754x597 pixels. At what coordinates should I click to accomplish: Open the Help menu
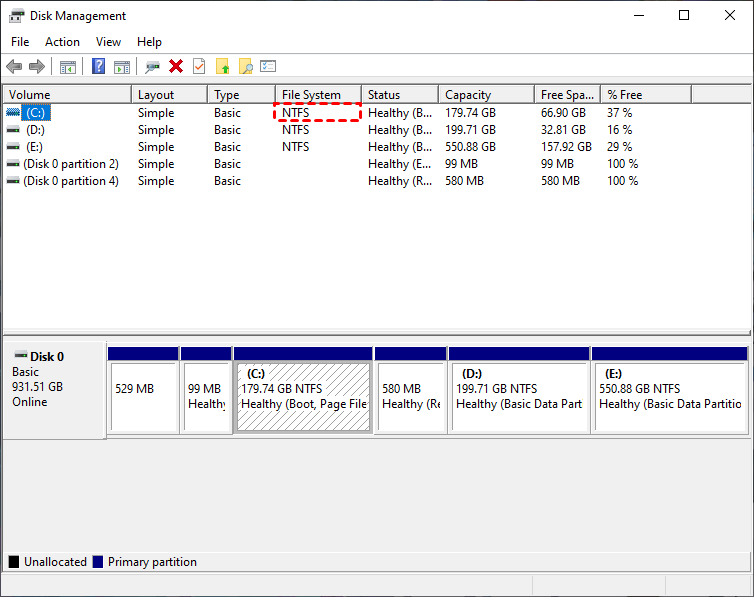click(149, 42)
